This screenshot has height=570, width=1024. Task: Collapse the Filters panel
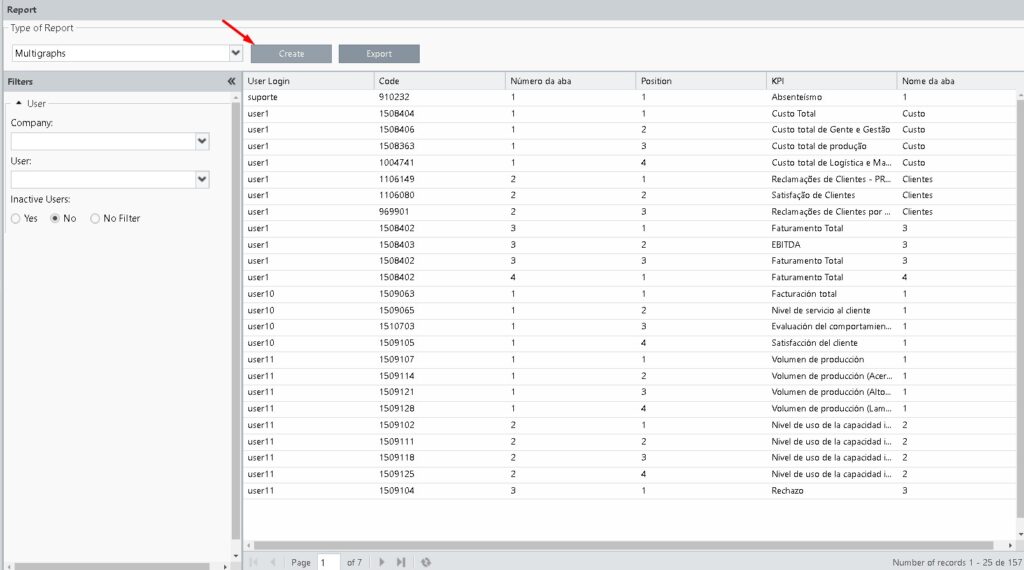[231, 81]
